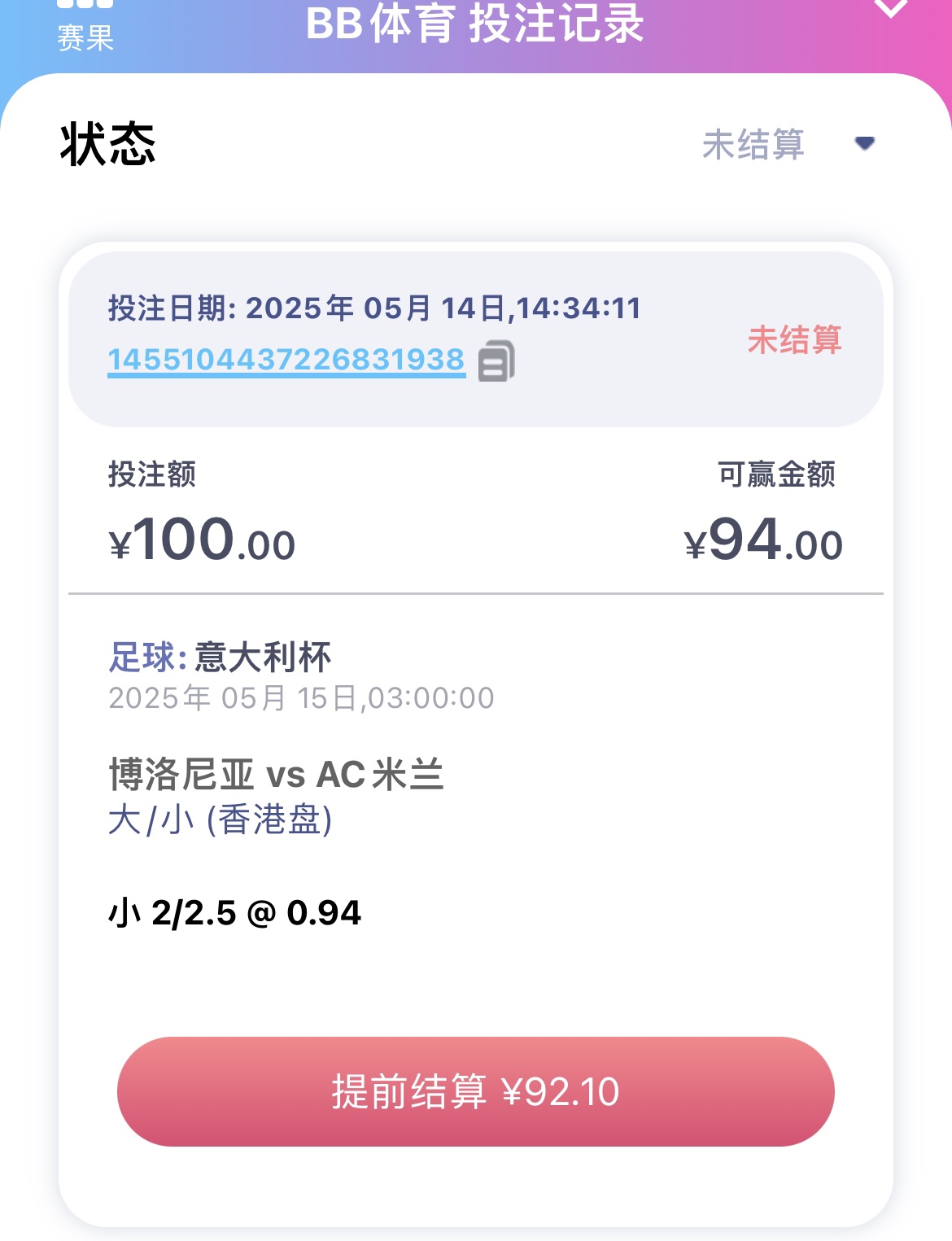Select the 足球: 意大利杯 league label
This screenshot has height=1241, width=952.
point(221,657)
